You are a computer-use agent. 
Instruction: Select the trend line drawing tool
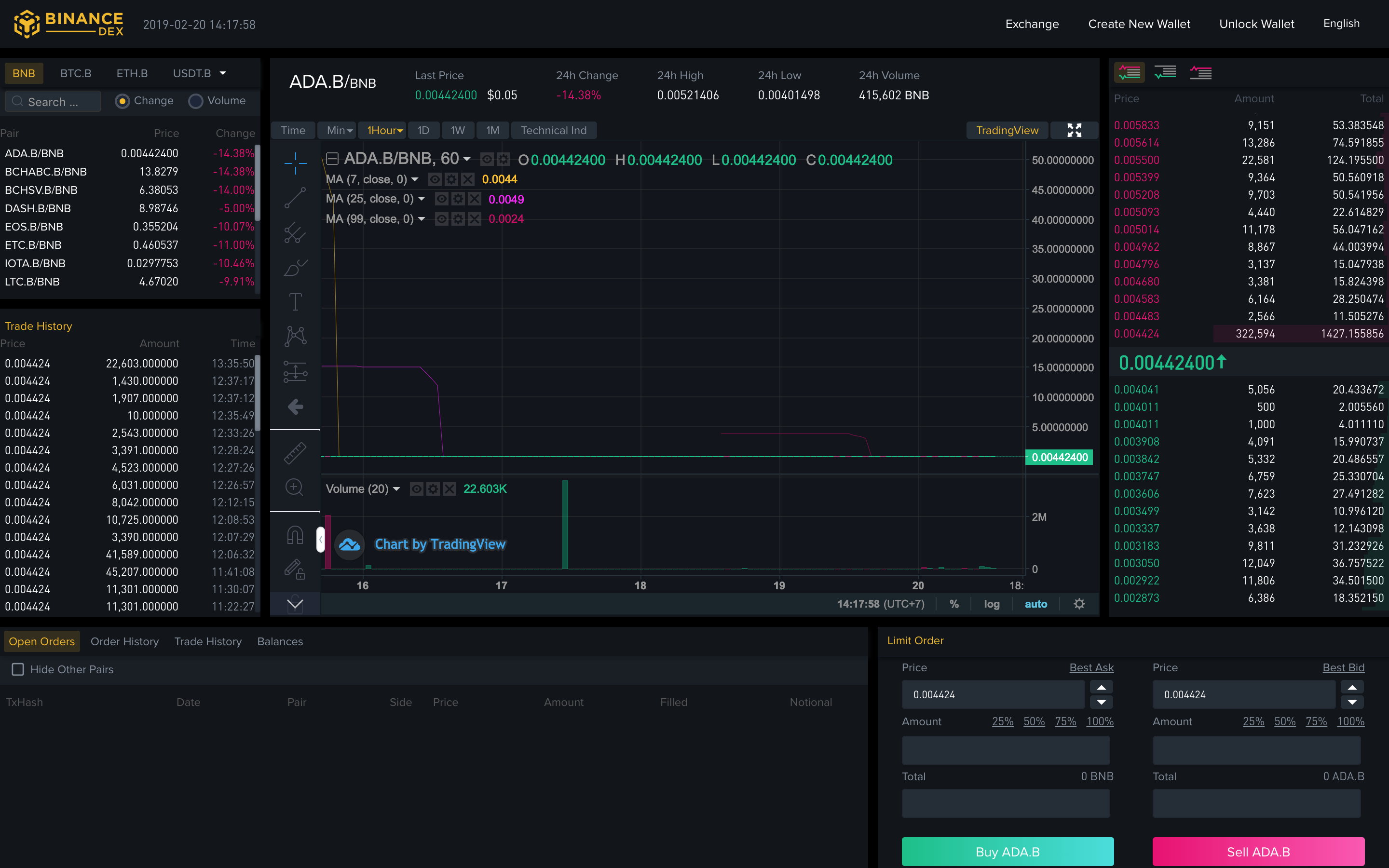295,198
